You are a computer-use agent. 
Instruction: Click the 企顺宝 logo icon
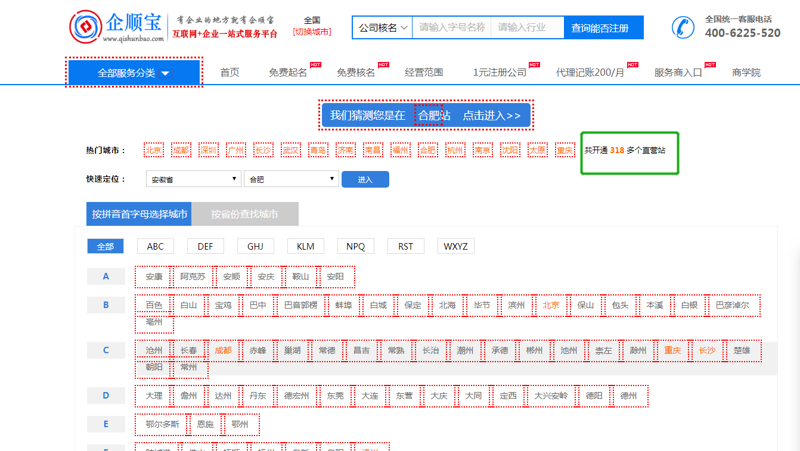pos(84,27)
